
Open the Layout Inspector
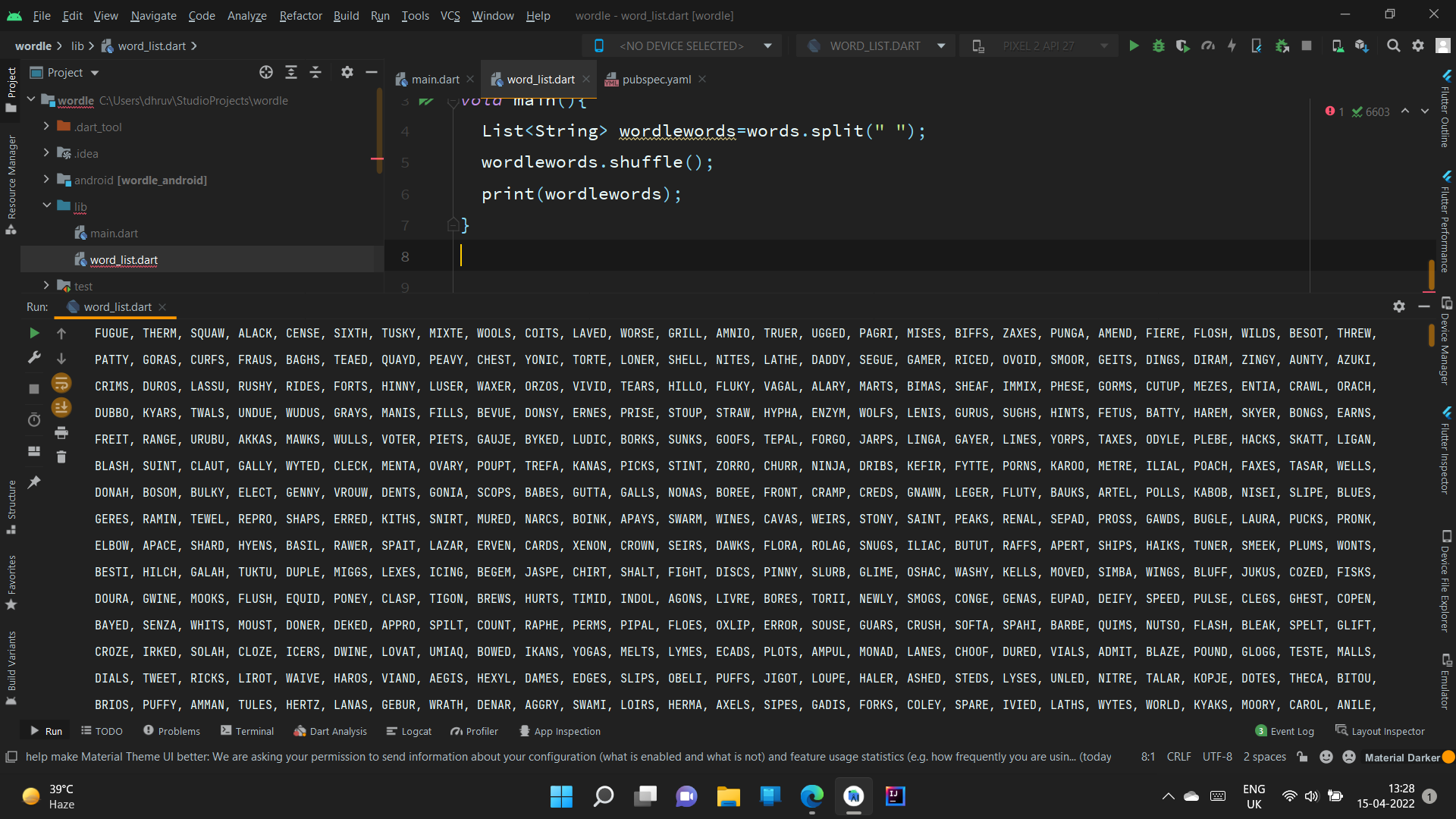[1379, 731]
